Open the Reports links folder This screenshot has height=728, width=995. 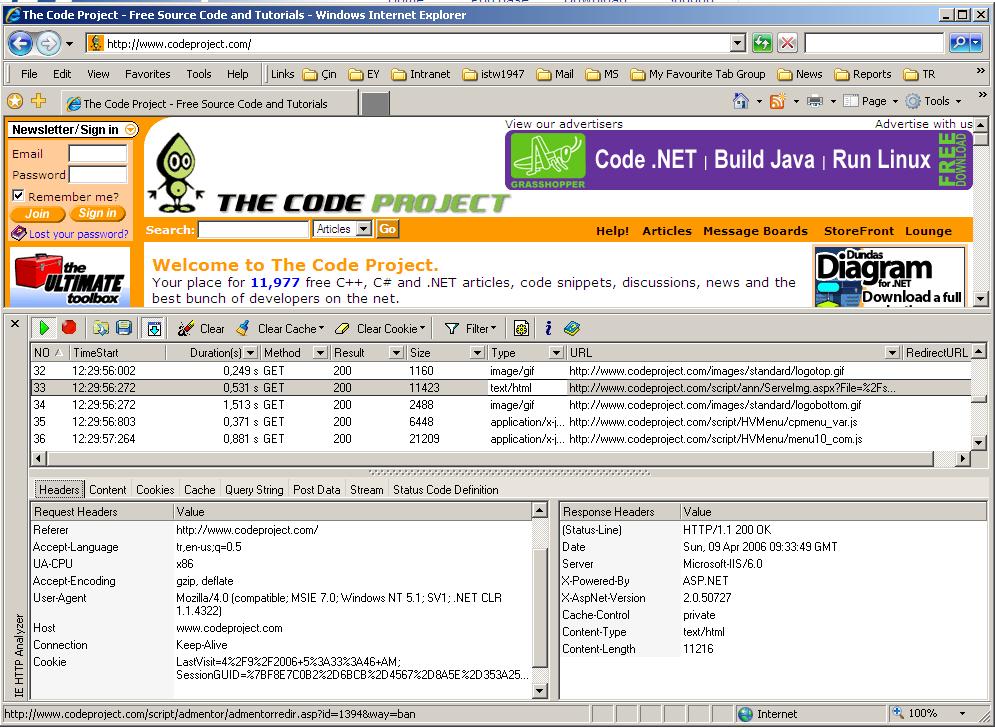tap(863, 74)
